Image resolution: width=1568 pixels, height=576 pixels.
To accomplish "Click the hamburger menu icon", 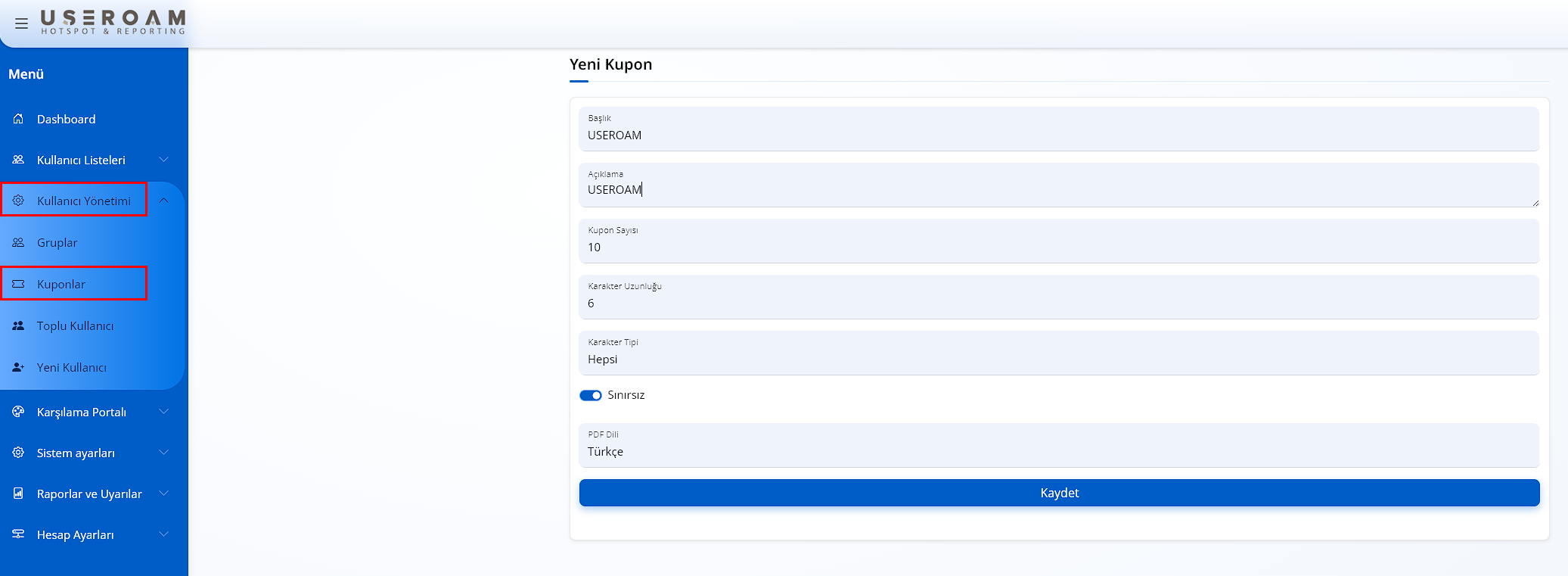I will (x=21, y=23).
